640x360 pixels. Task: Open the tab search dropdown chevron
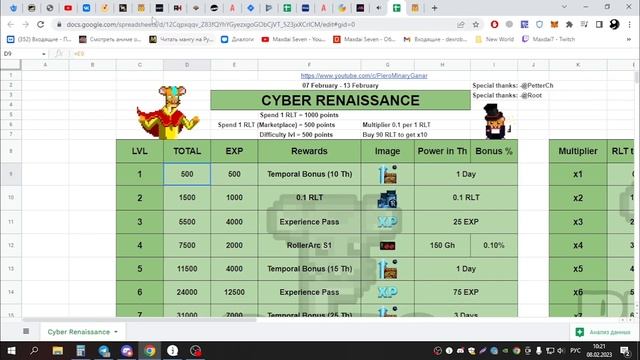click(564, 7)
